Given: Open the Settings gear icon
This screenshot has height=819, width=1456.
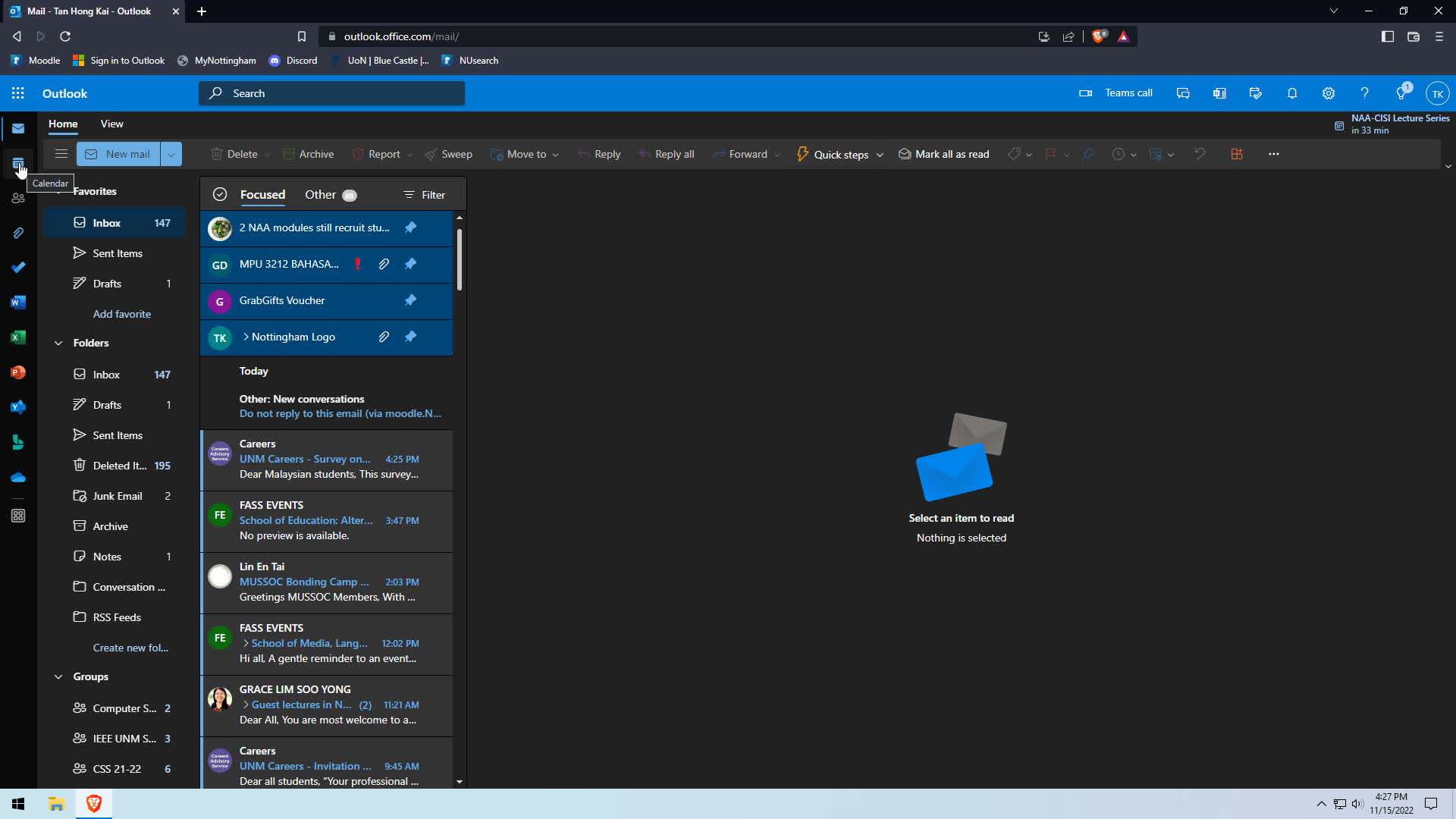Looking at the screenshot, I should 1328,93.
